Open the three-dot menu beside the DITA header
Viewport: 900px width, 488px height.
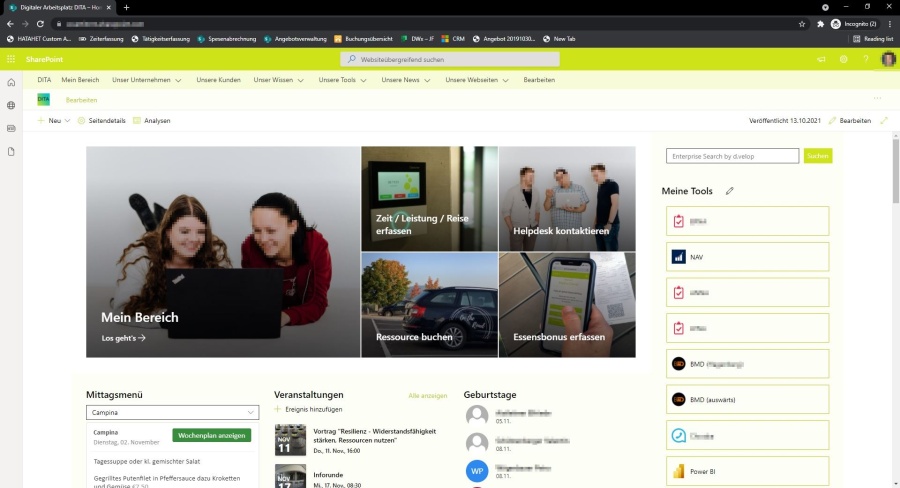[x=877, y=99]
